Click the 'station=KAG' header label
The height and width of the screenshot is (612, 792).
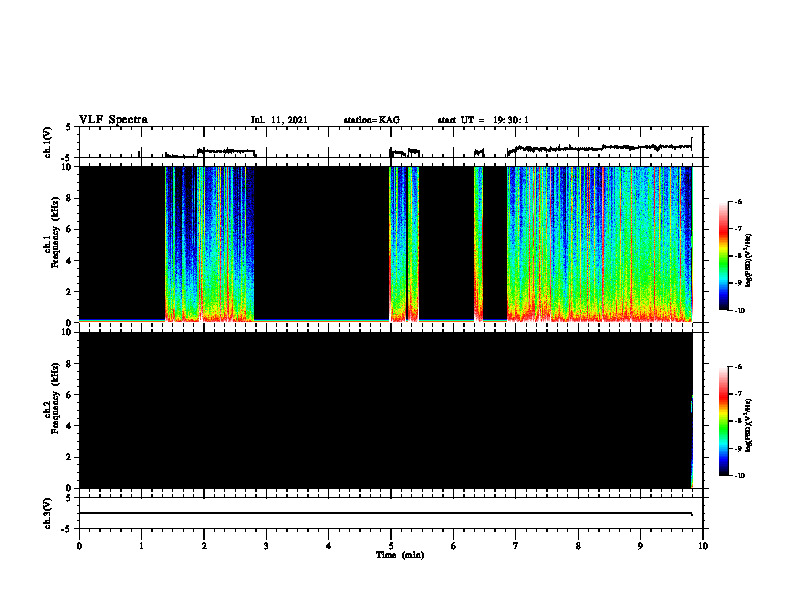pyautogui.click(x=372, y=120)
